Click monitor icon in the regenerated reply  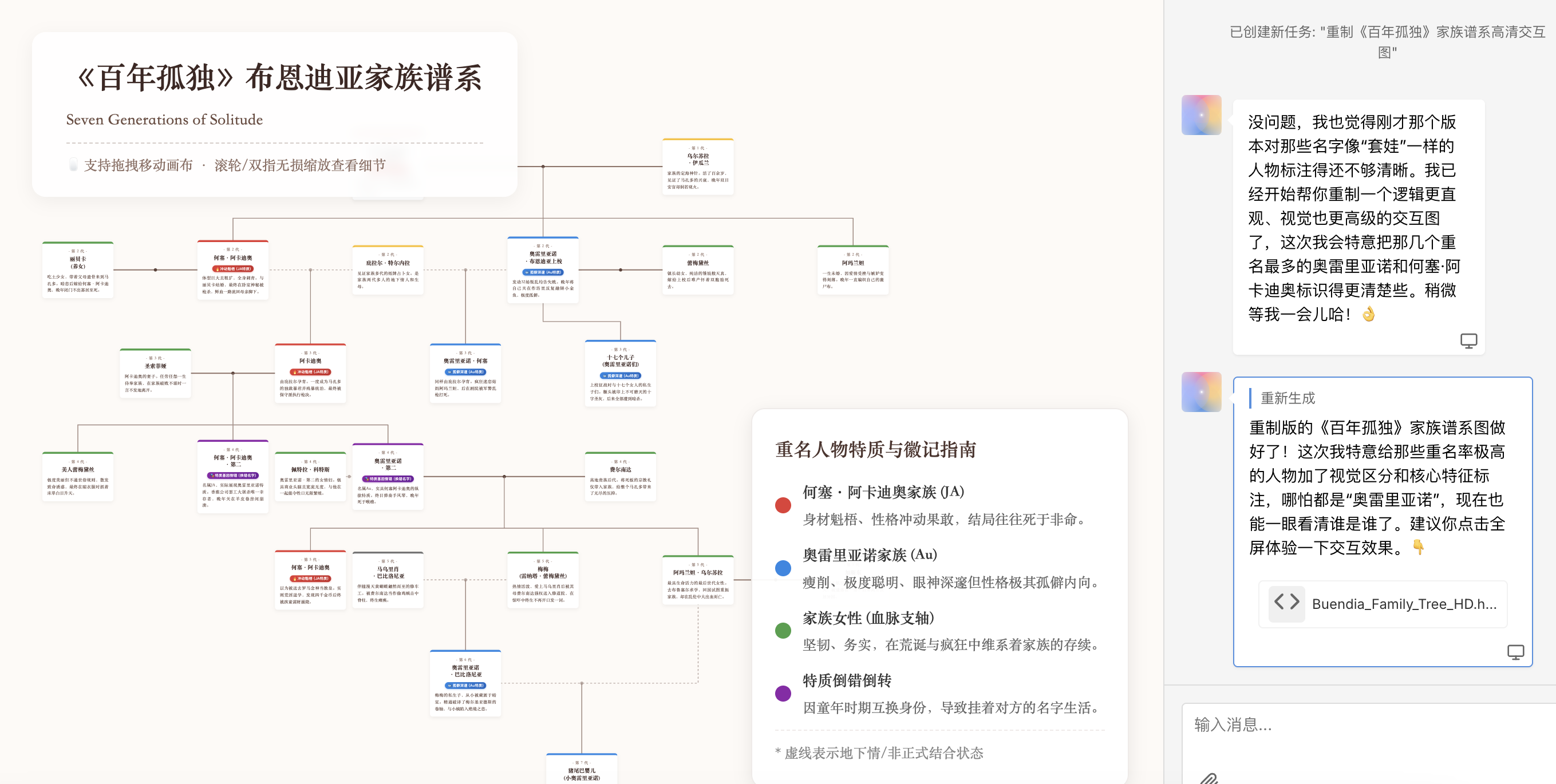click(x=1515, y=652)
